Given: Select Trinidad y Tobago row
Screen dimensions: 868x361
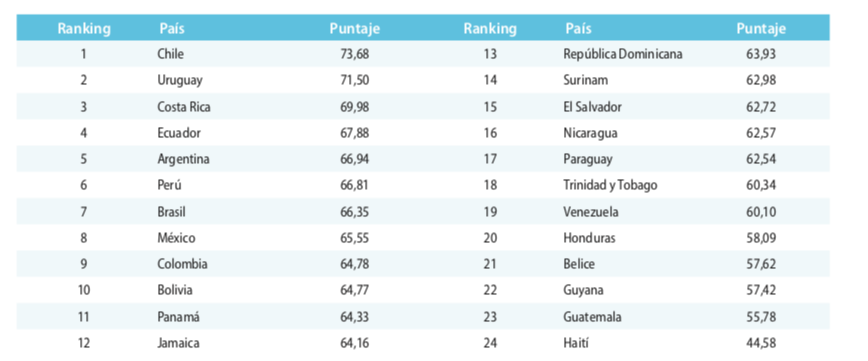Looking at the screenshot, I should pos(423,185).
